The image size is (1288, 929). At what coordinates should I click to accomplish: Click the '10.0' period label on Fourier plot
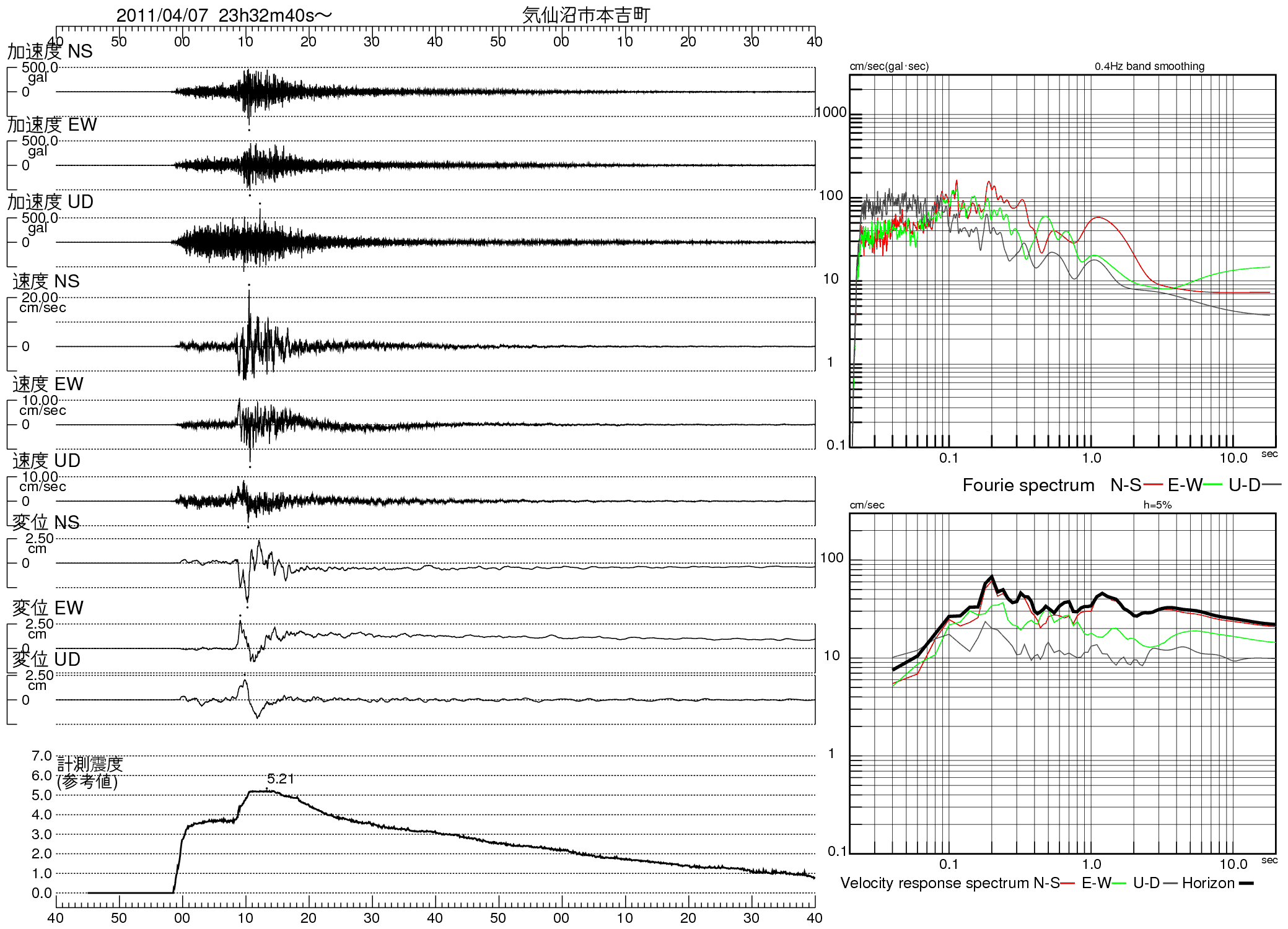[1233, 458]
